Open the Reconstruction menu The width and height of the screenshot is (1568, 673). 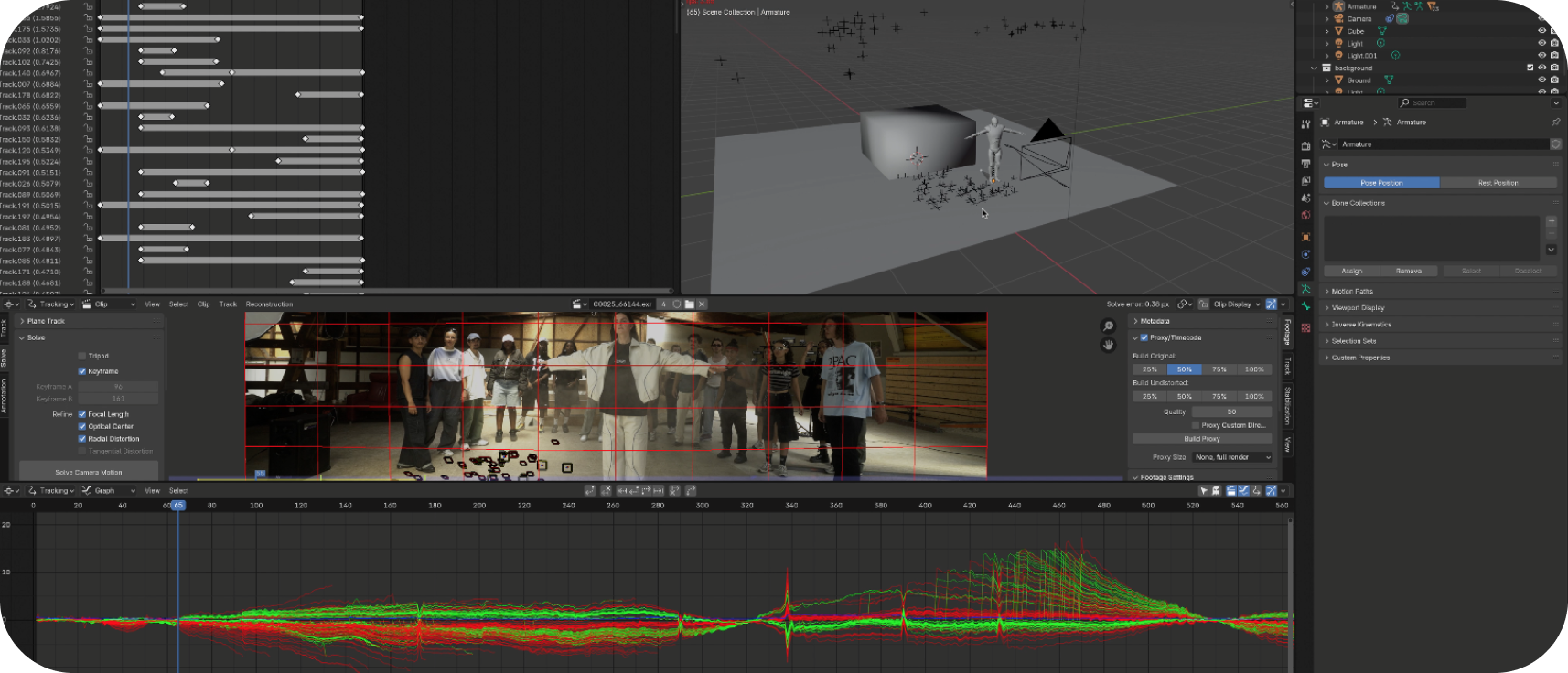269,304
